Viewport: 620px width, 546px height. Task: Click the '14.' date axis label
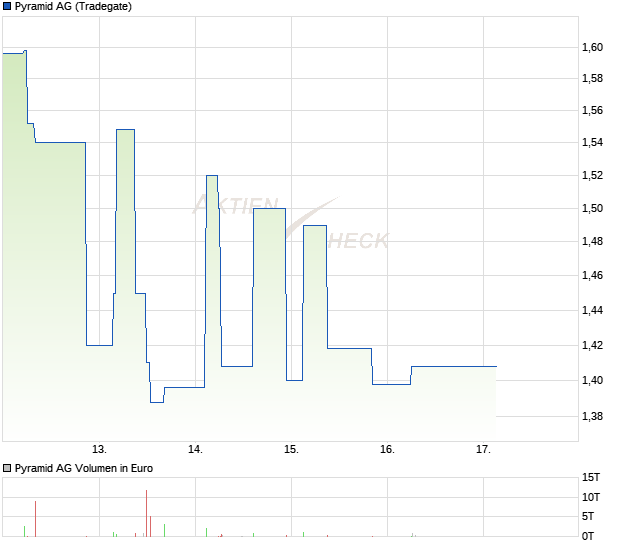[195, 450]
